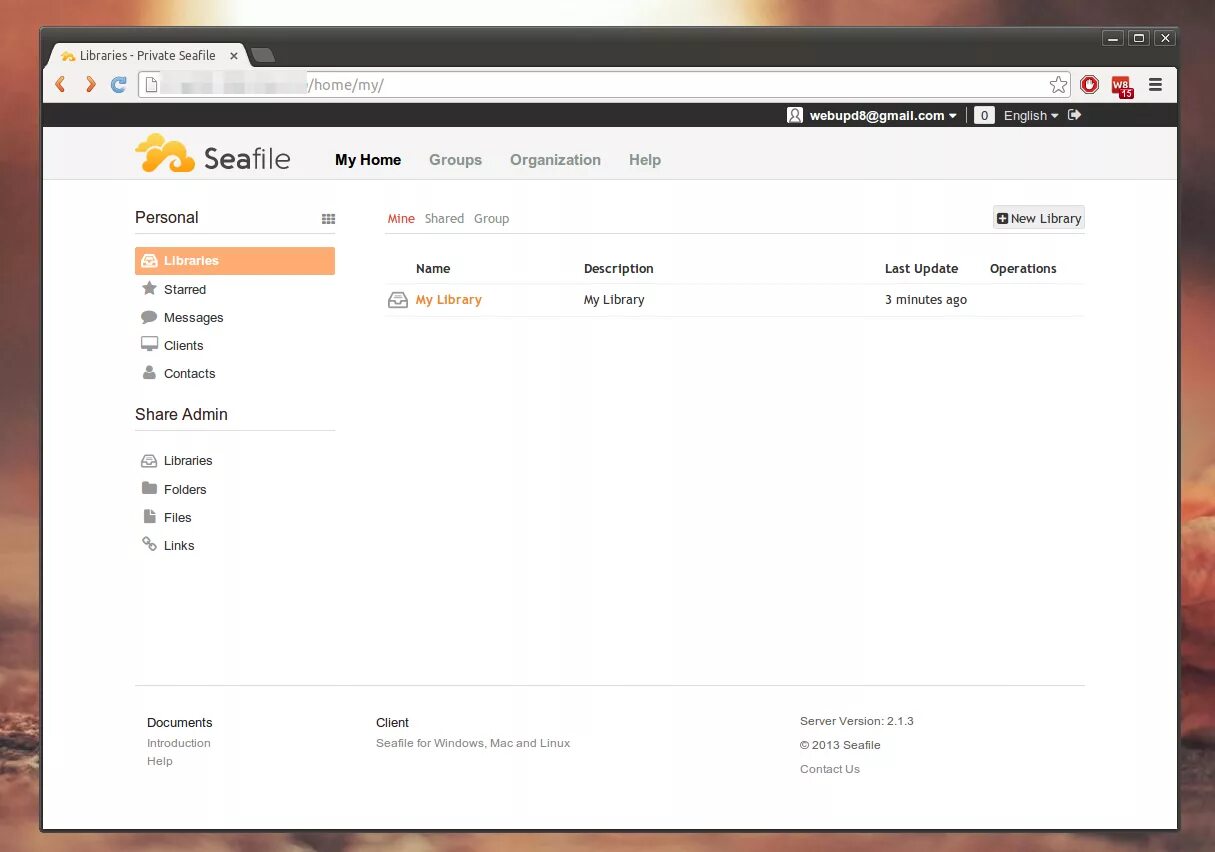Click the notification counter showing zero
This screenshot has height=852, width=1215.
(x=984, y=115)
